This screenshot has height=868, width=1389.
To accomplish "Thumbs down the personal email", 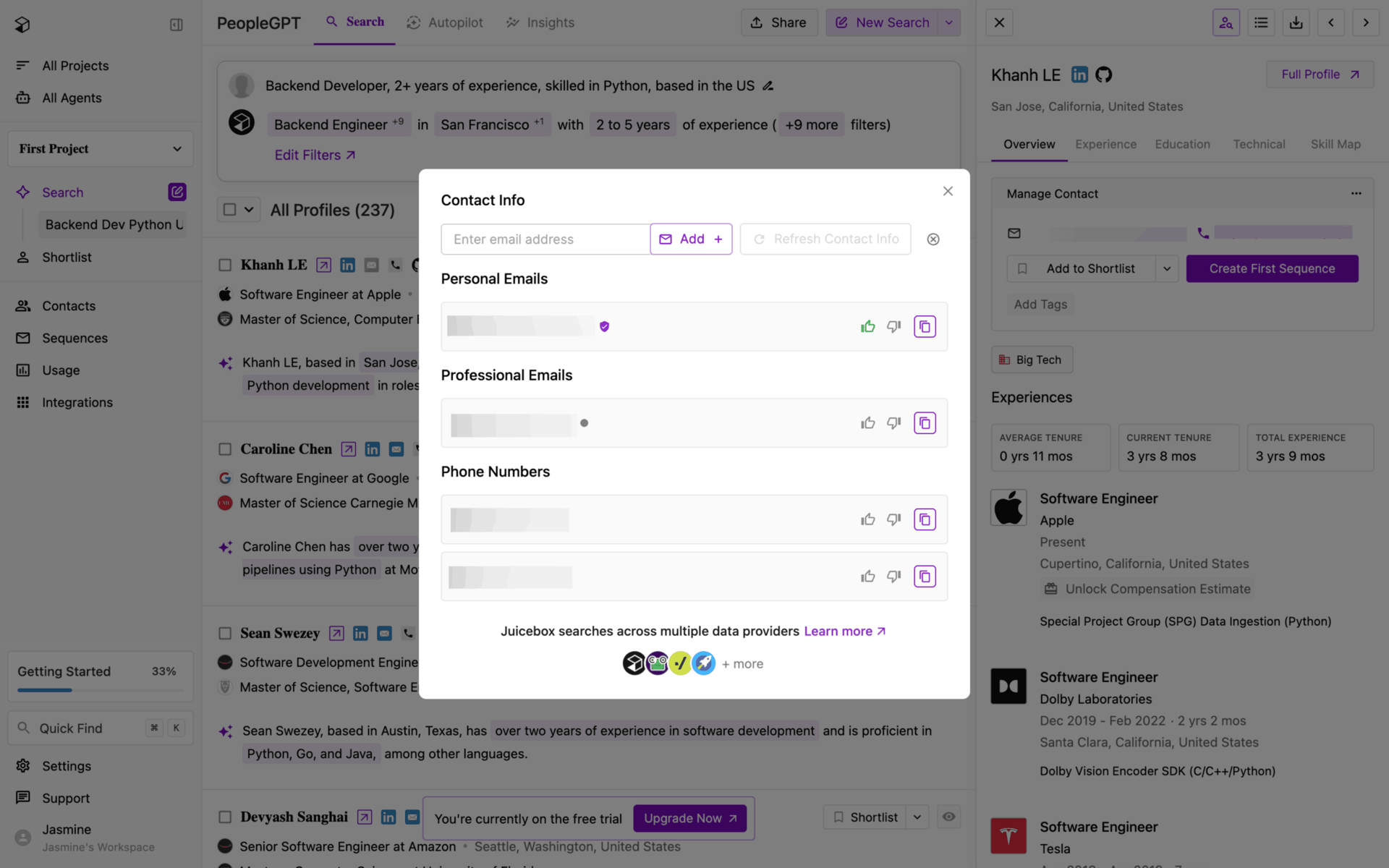I will point(894,326).
